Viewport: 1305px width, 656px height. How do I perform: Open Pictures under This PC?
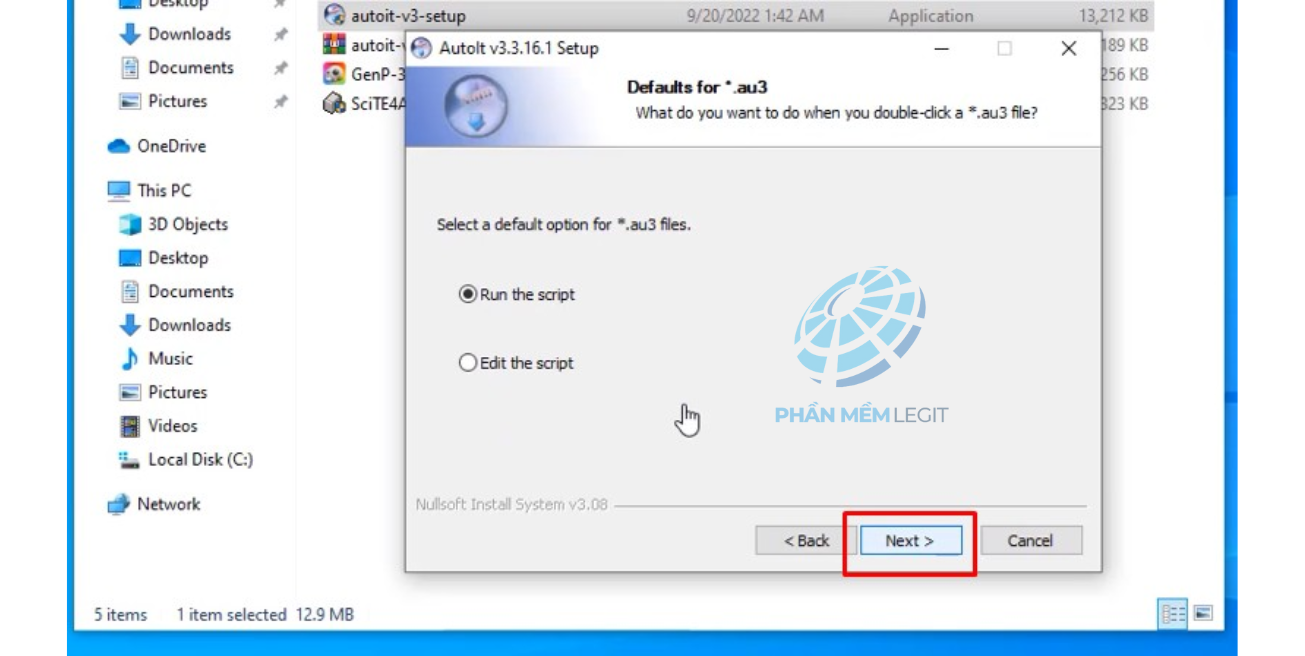tap(177, 392)
